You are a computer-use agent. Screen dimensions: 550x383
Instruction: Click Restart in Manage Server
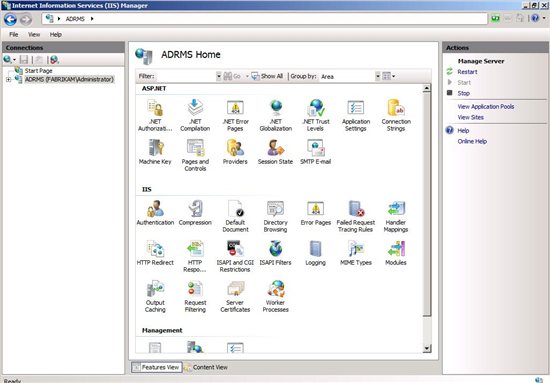467,72
